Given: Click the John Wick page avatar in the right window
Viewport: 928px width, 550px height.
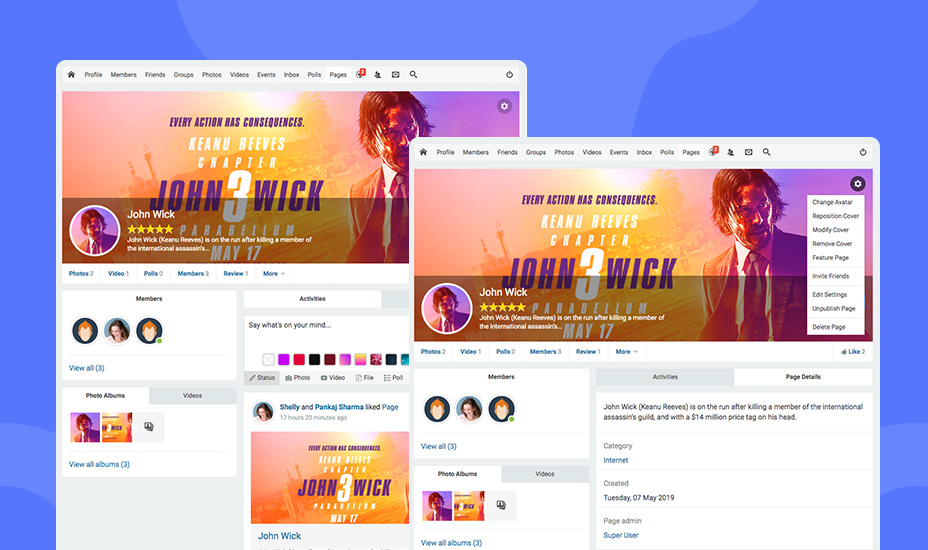Looking at the screenshot, I should (446, 308).
